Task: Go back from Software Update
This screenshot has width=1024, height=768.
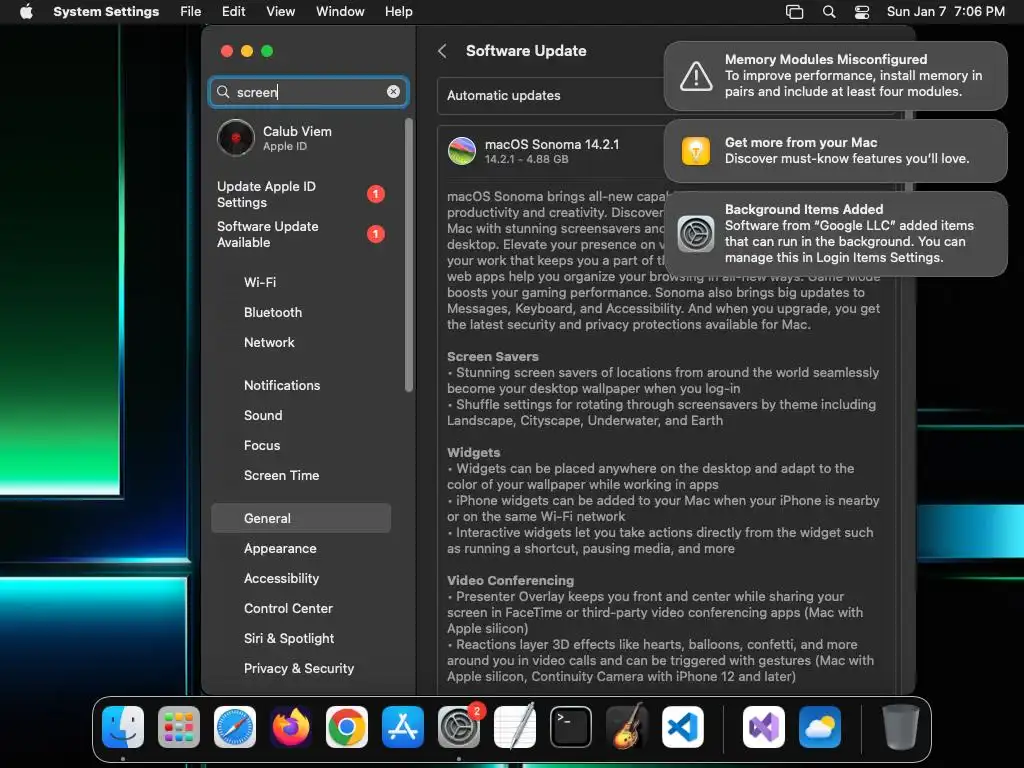Action: [442, 51]
